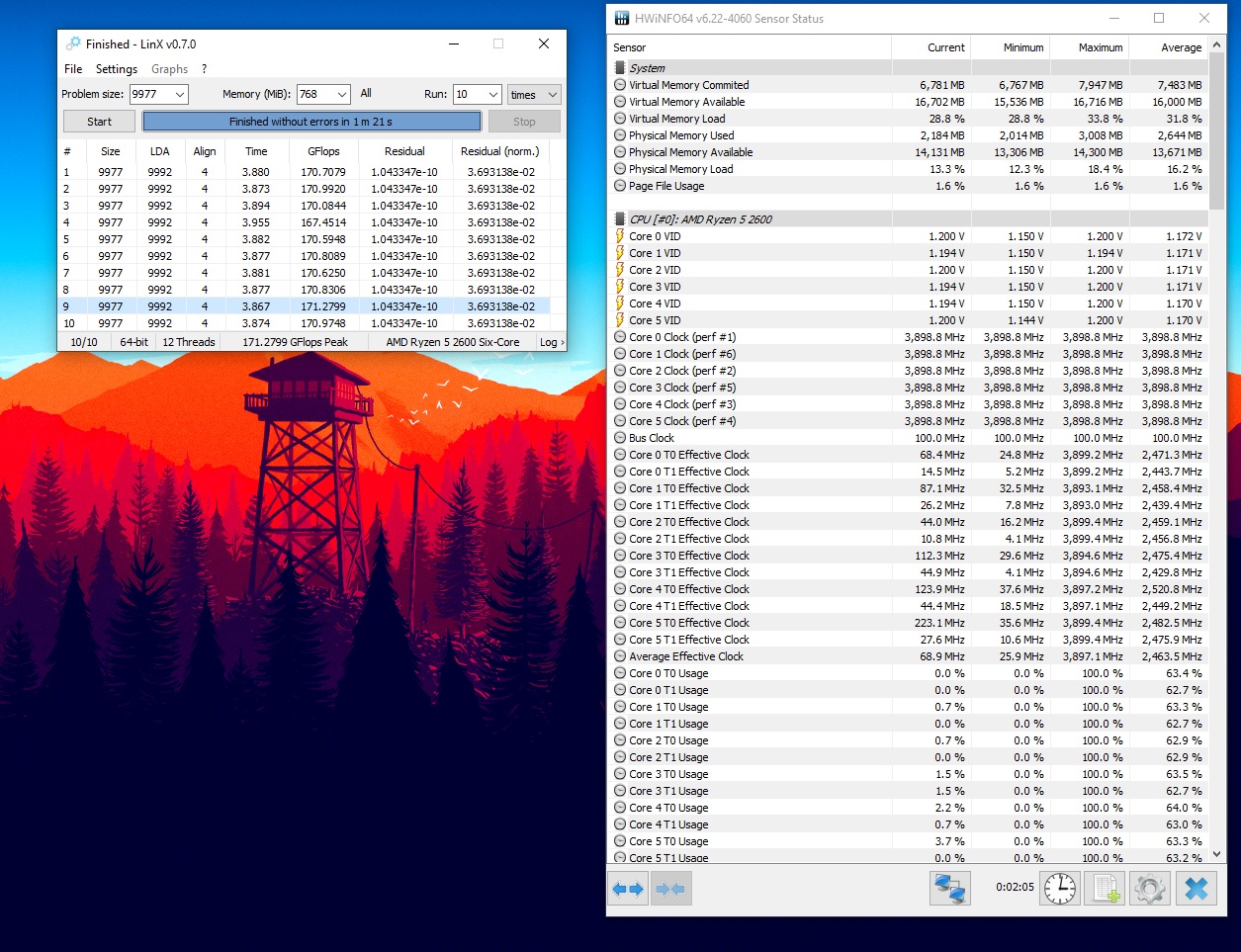Click the Average column header in HWiNFO
Screen dimensions: 1241x952
[1169, 47]
